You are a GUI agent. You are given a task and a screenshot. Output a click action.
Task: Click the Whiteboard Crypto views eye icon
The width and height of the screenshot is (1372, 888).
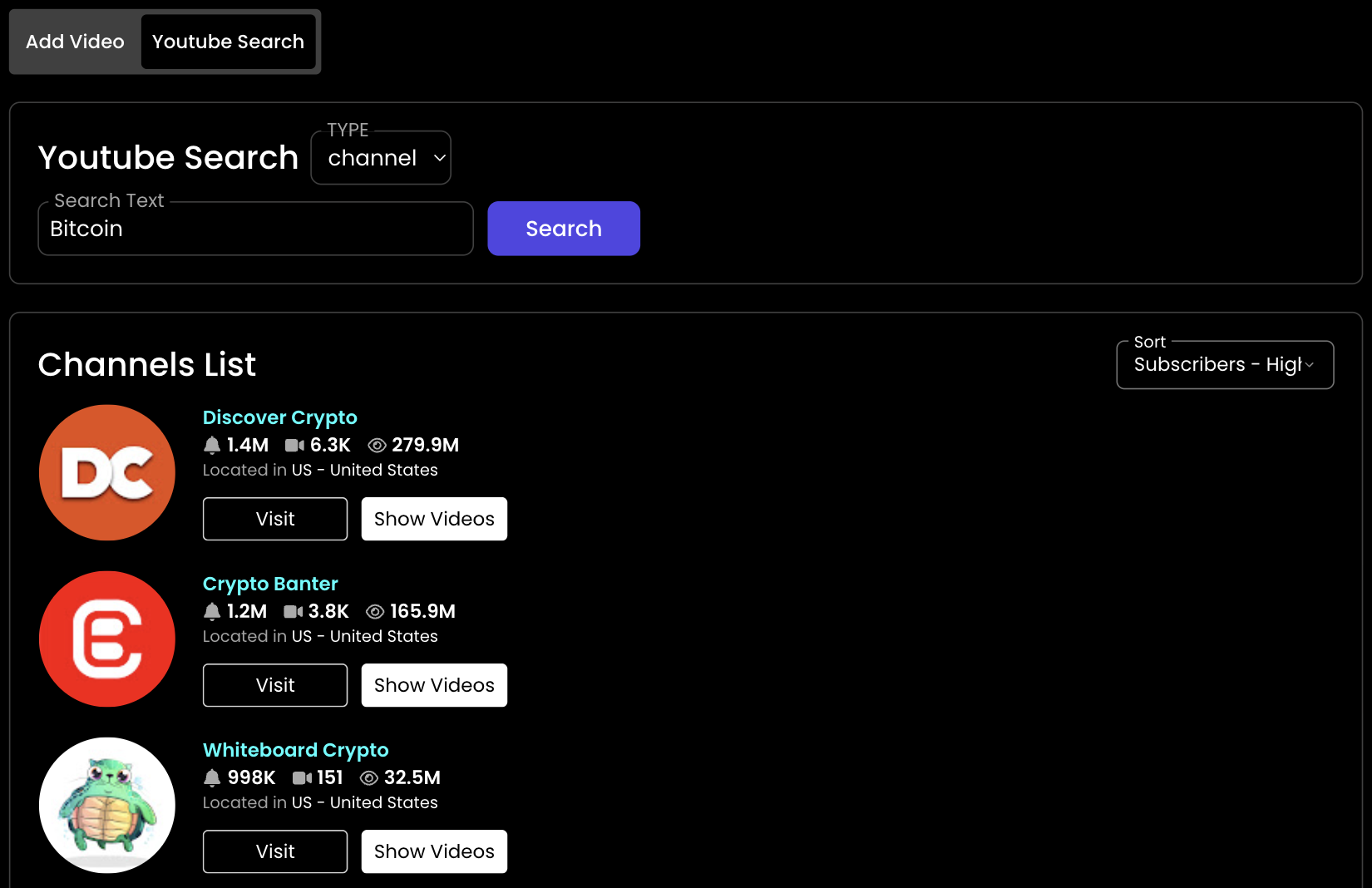click(x=369, y=778)
